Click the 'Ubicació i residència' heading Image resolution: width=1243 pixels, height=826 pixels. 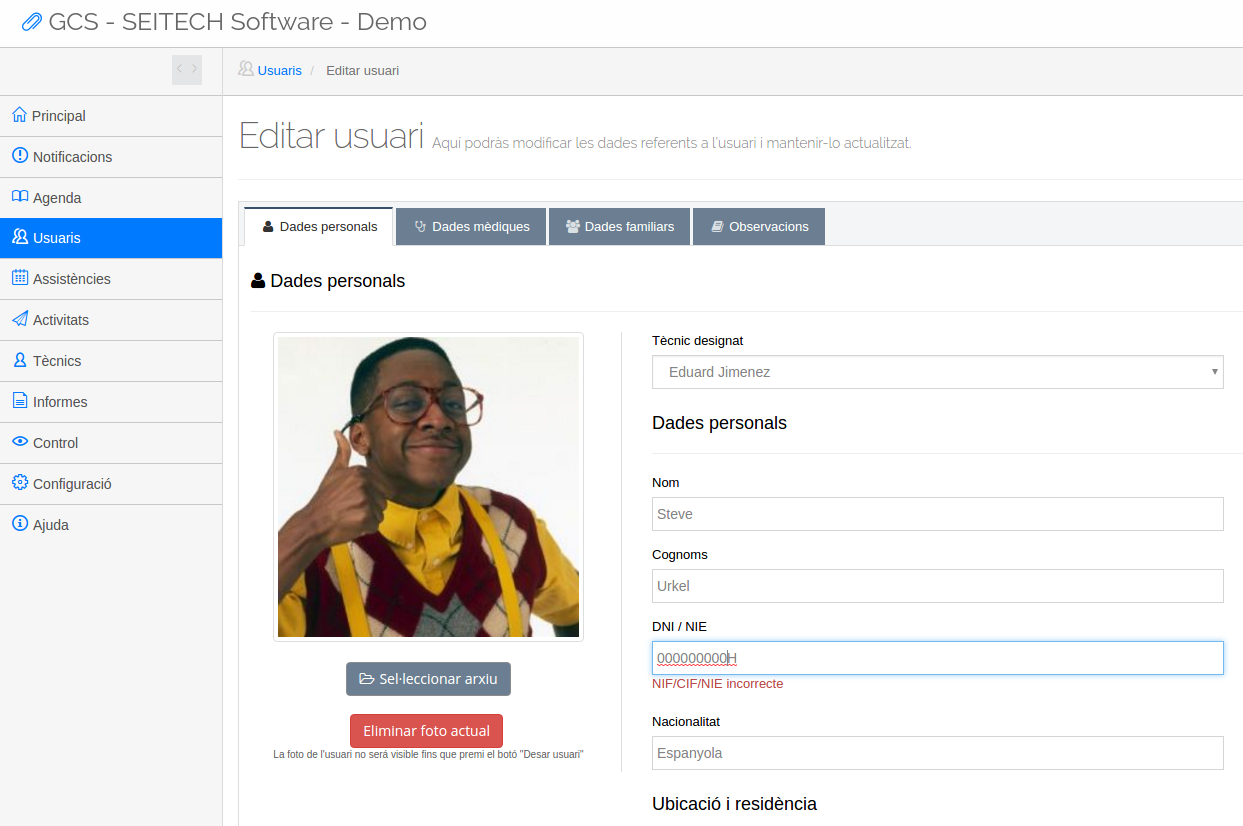734,804
